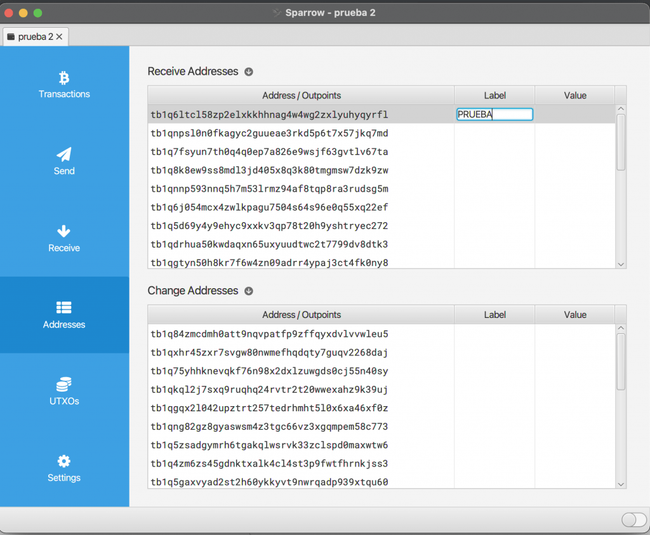The image size is (650, 535).
Task: Open the Receive down-arrow icon
Action: (64, 231)
